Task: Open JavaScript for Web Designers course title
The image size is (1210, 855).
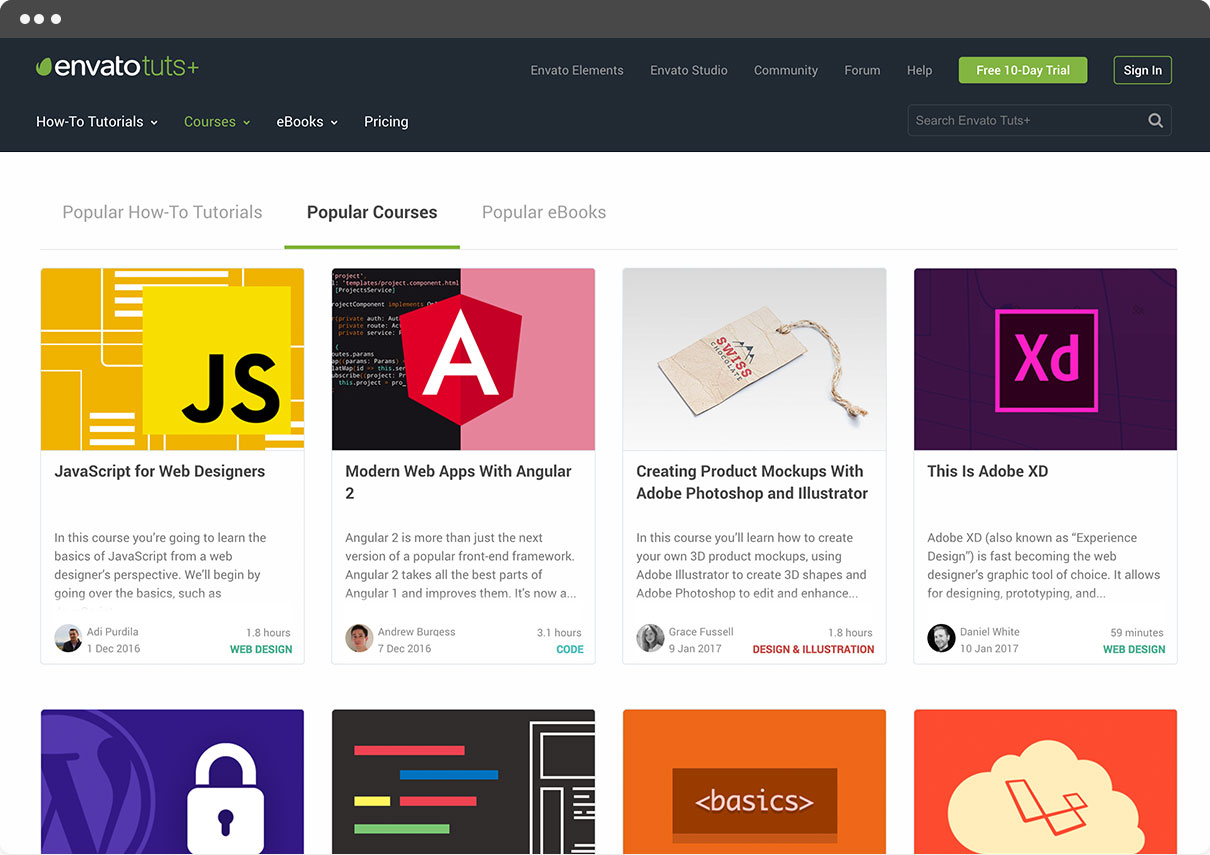Action: coord(160,471)
